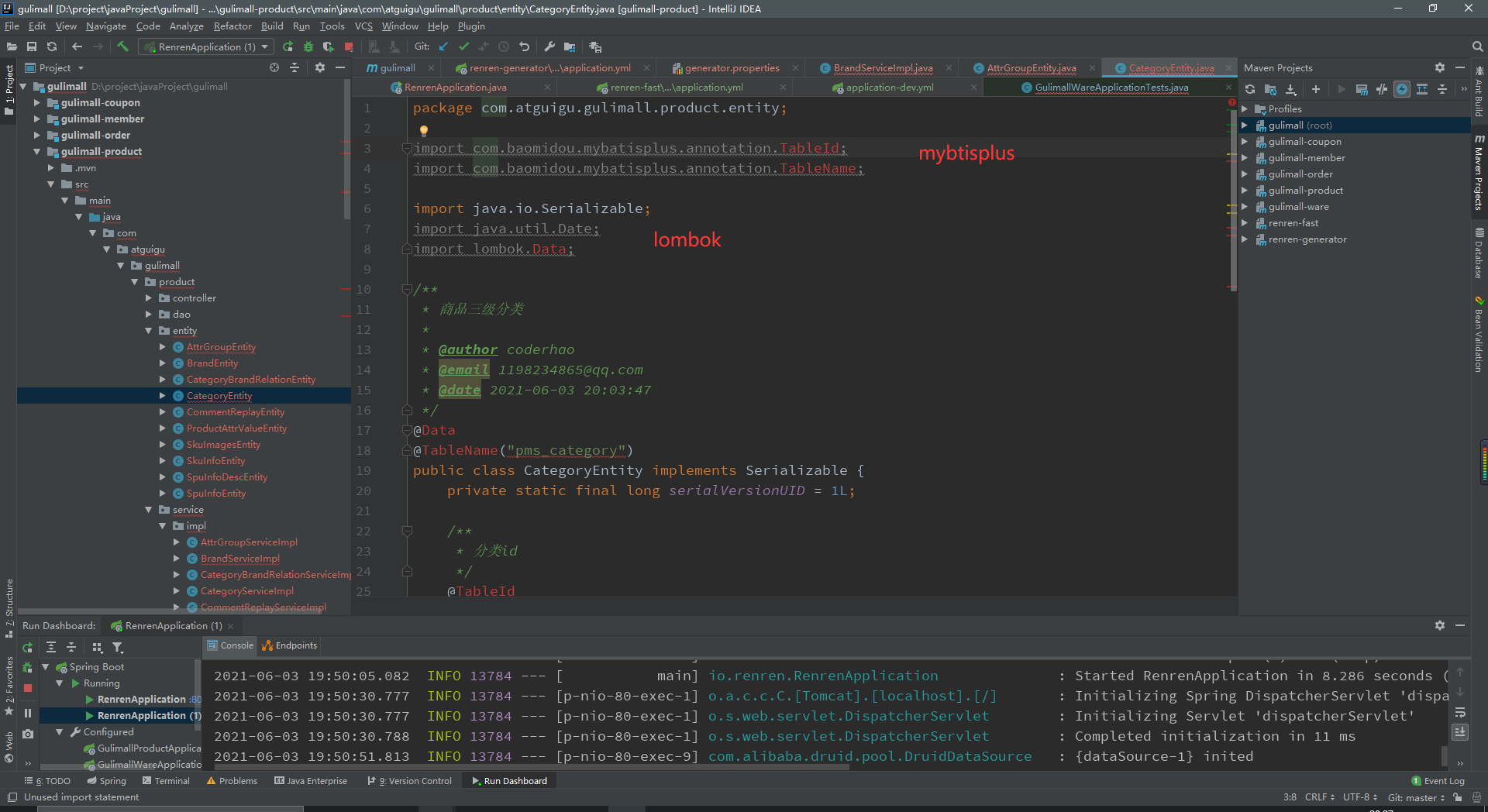The image size is (1488, 812).
Task: Open Project panel settings gear
Action: [320, 67]
